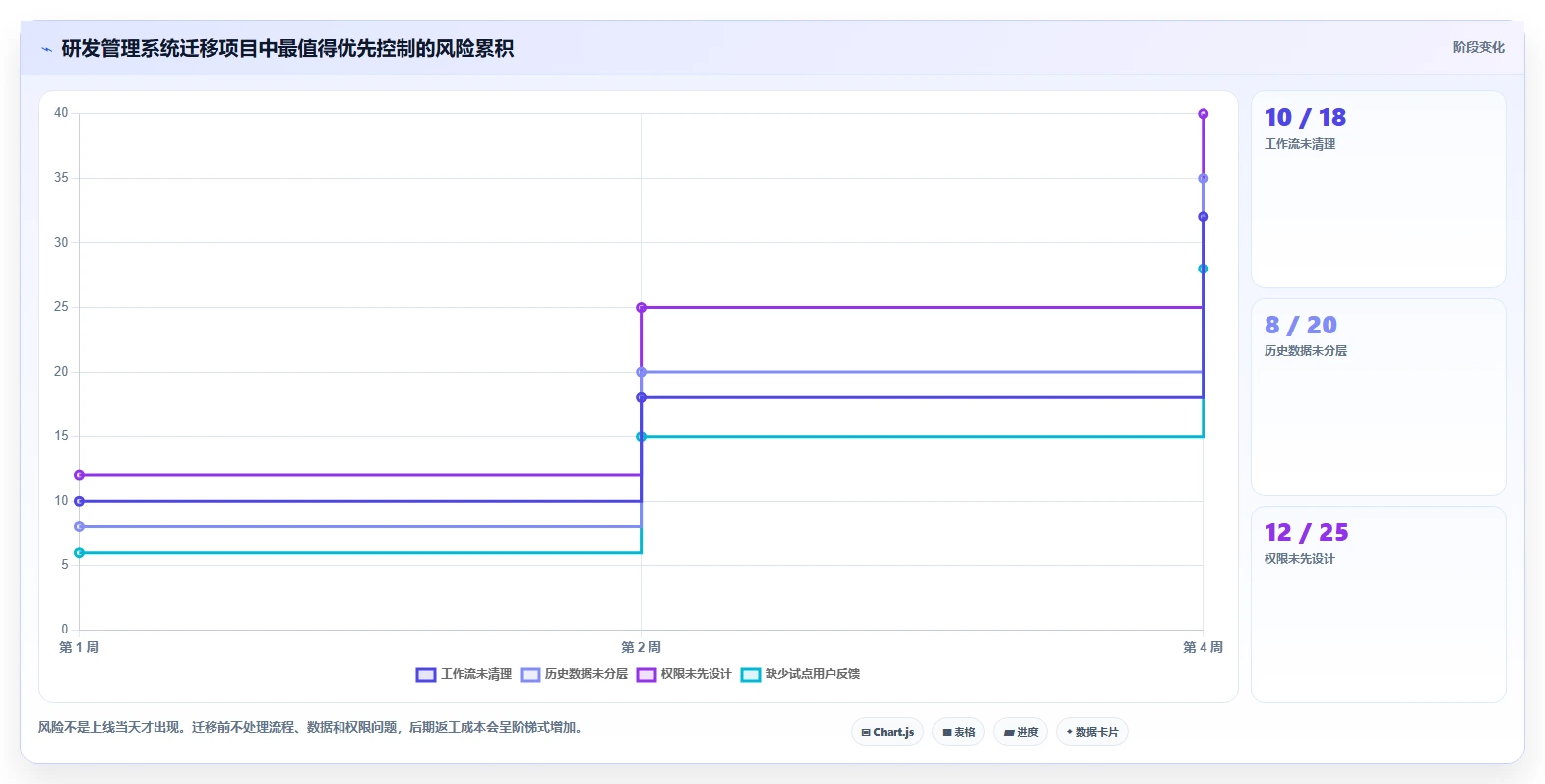
Task: Click the 进度 tag chip
Action: pos(1020,732)
